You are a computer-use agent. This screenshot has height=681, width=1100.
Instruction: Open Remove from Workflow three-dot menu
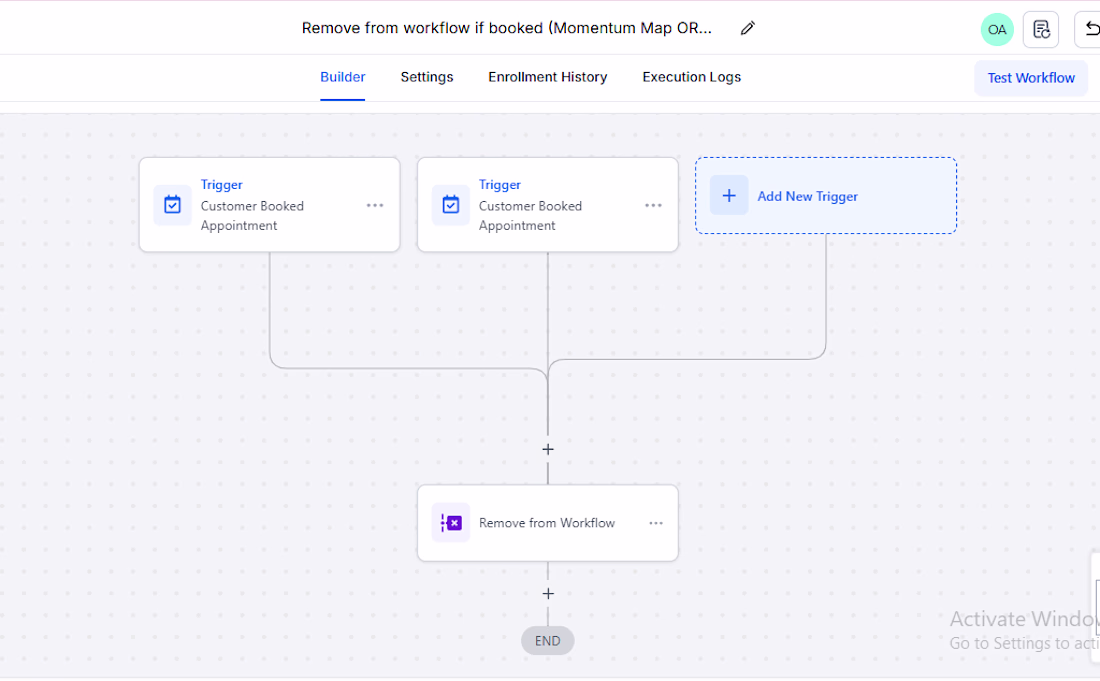point(656,523)
